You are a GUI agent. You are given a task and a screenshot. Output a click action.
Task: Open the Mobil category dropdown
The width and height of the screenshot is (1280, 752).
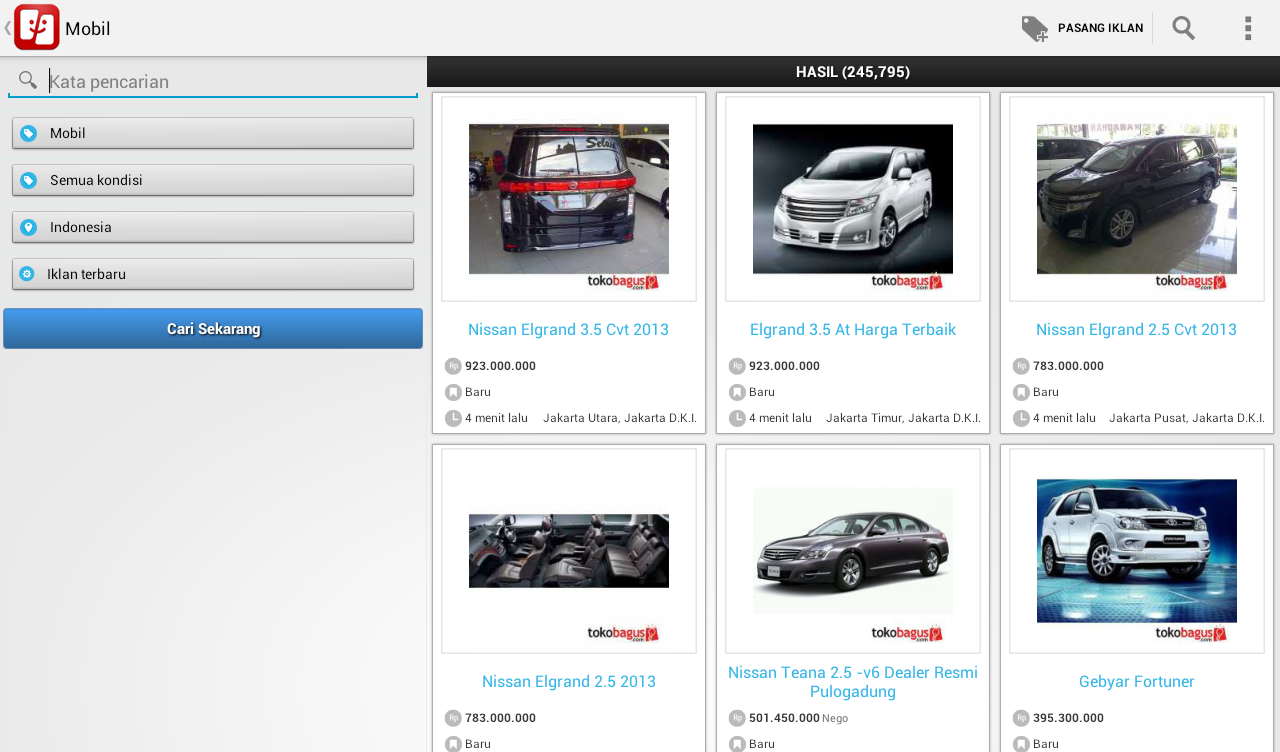213,133
